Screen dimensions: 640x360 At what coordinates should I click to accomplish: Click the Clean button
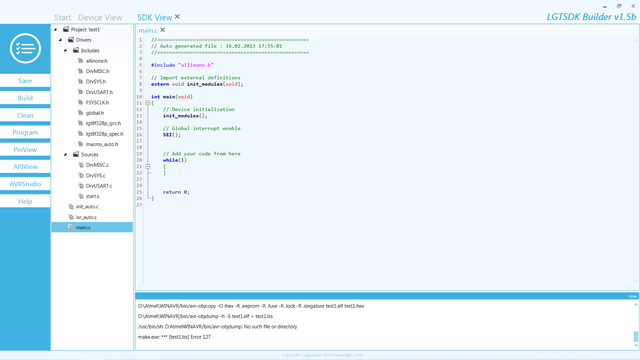(x=25, y=115)
